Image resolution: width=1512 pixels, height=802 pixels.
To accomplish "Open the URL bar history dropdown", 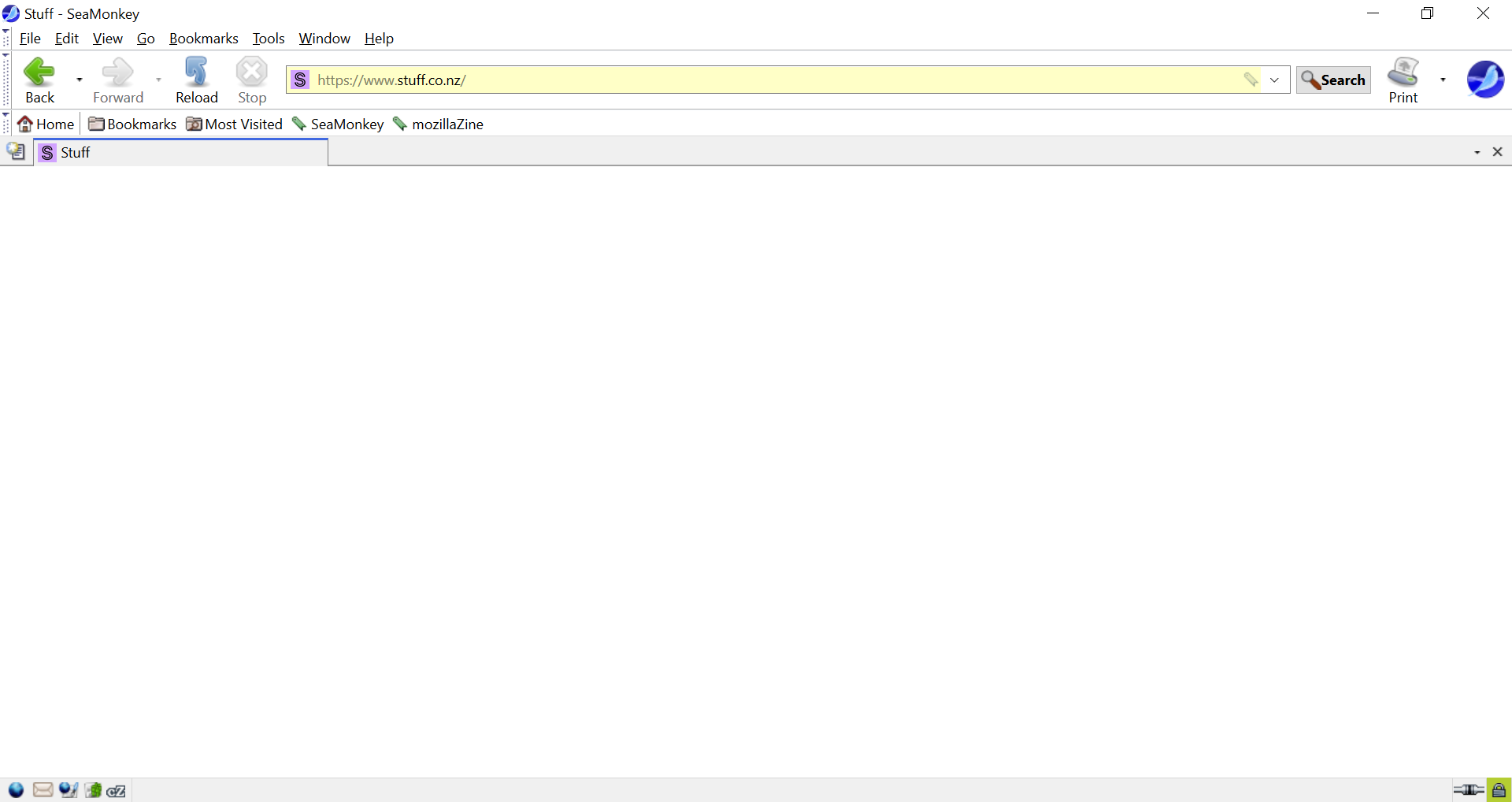I will coord(1274,80).
